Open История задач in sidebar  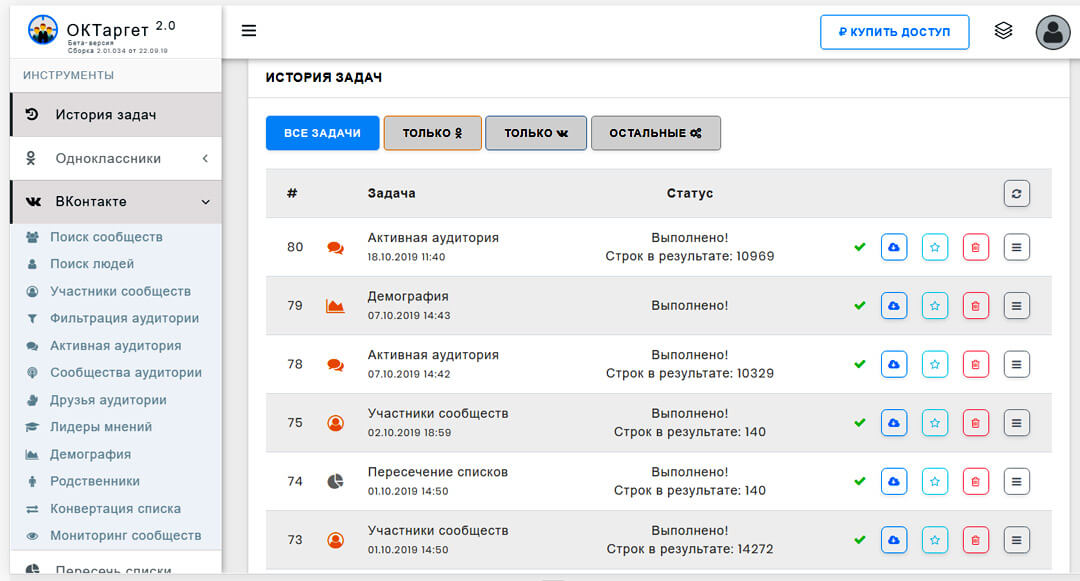click(x=105, y=115)
